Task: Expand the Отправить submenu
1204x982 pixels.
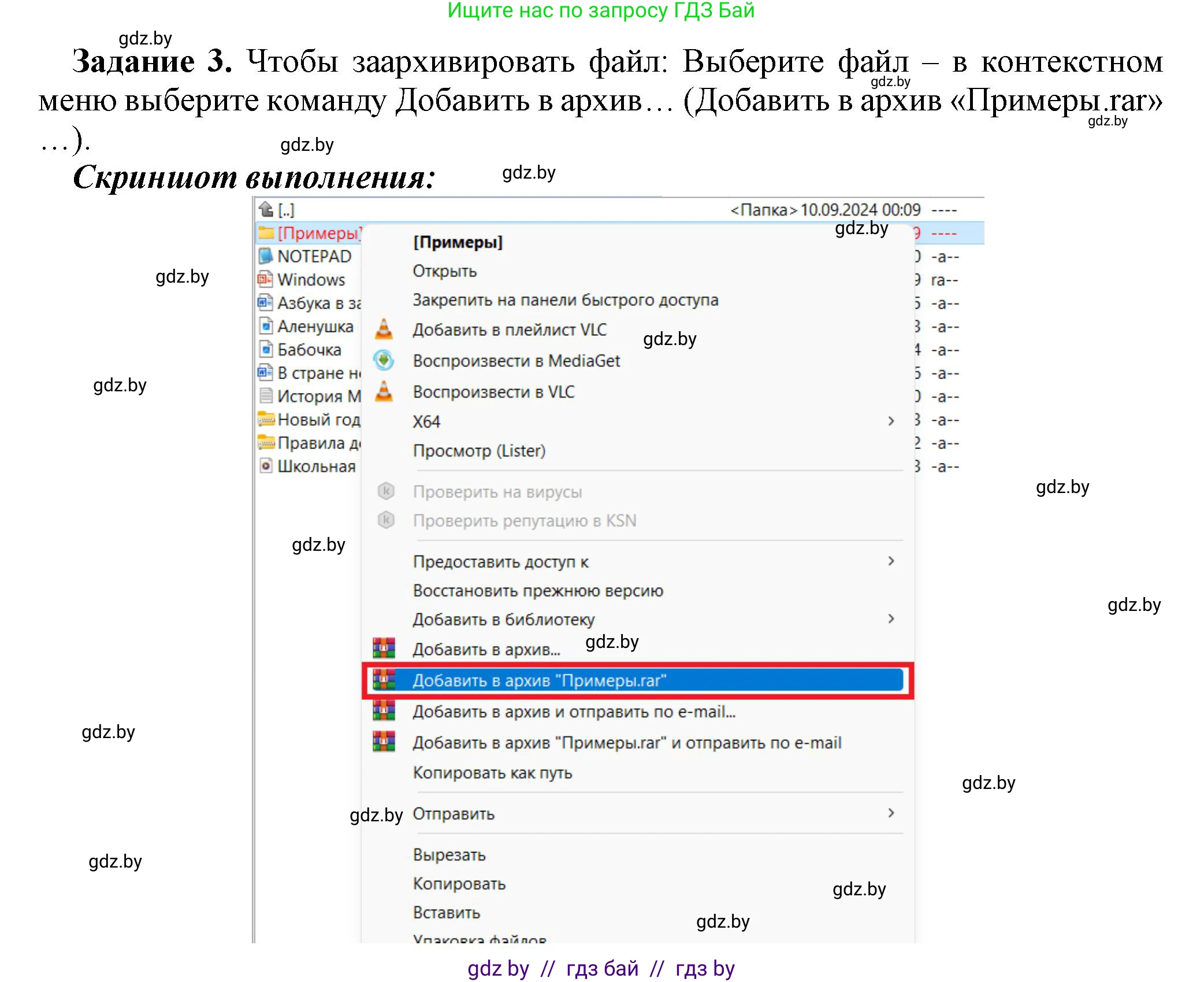Action: coord(890,814)
